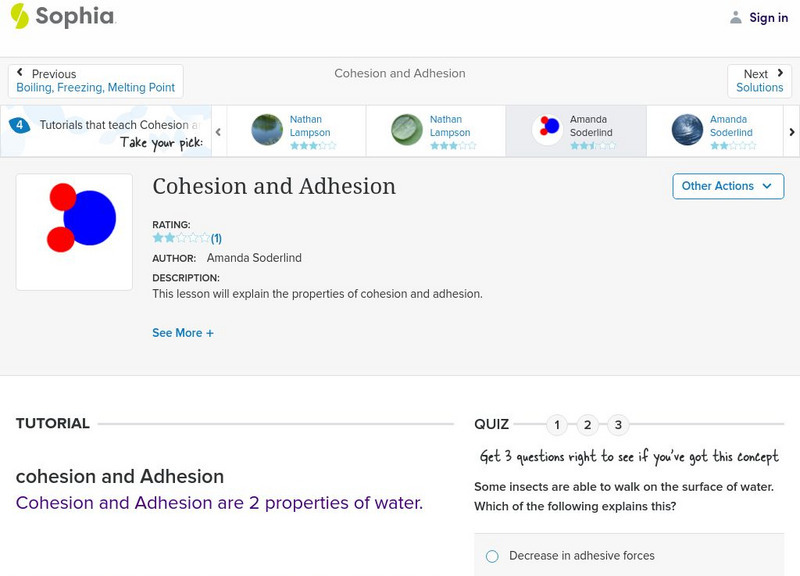Screen dimensions: 800x576
Task: Go to Previous: Boiling, Freezing, Melting Point
Action: click(x=96, y=81)
